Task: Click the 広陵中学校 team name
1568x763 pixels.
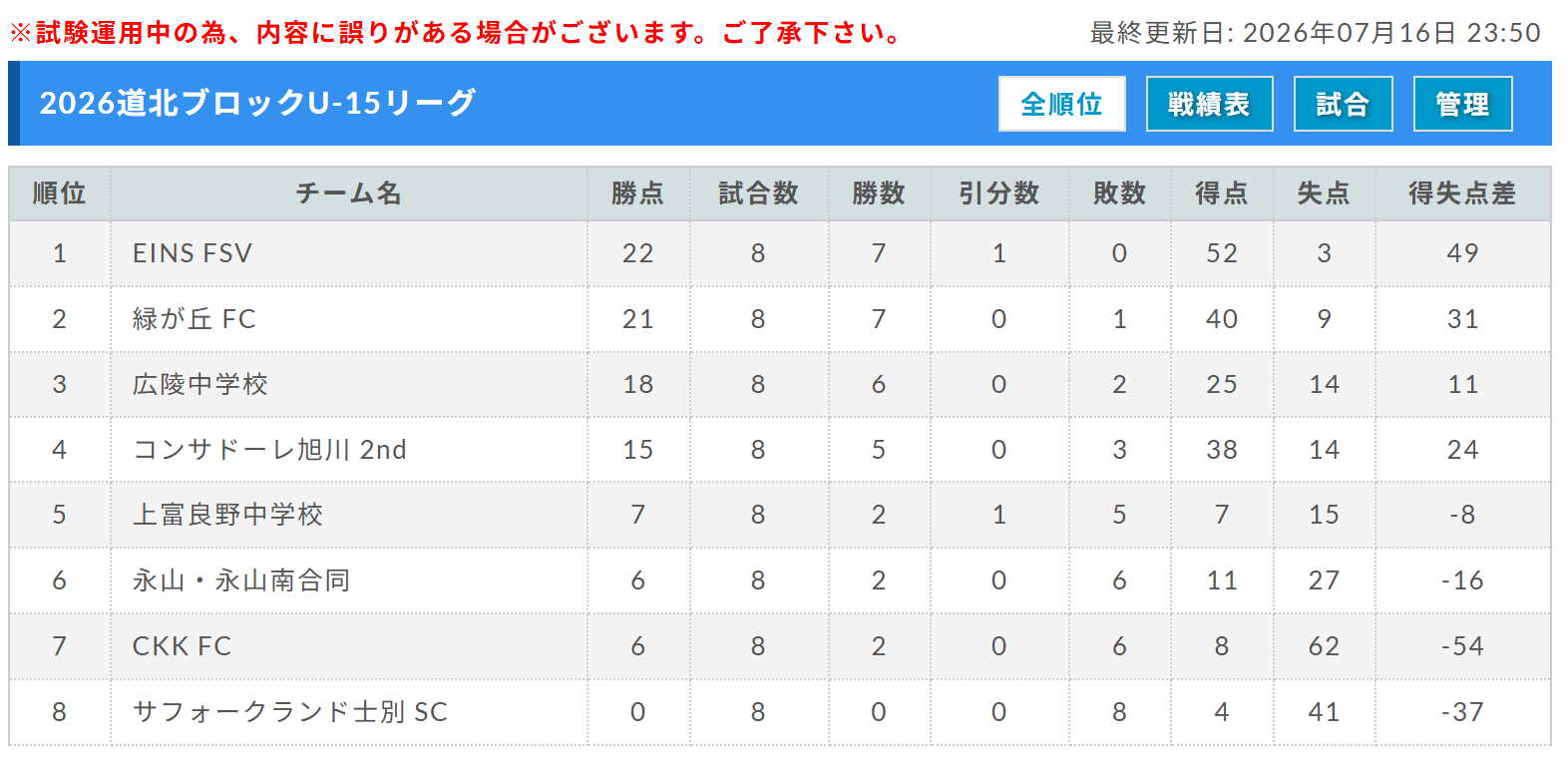Action: click(200, 384)
